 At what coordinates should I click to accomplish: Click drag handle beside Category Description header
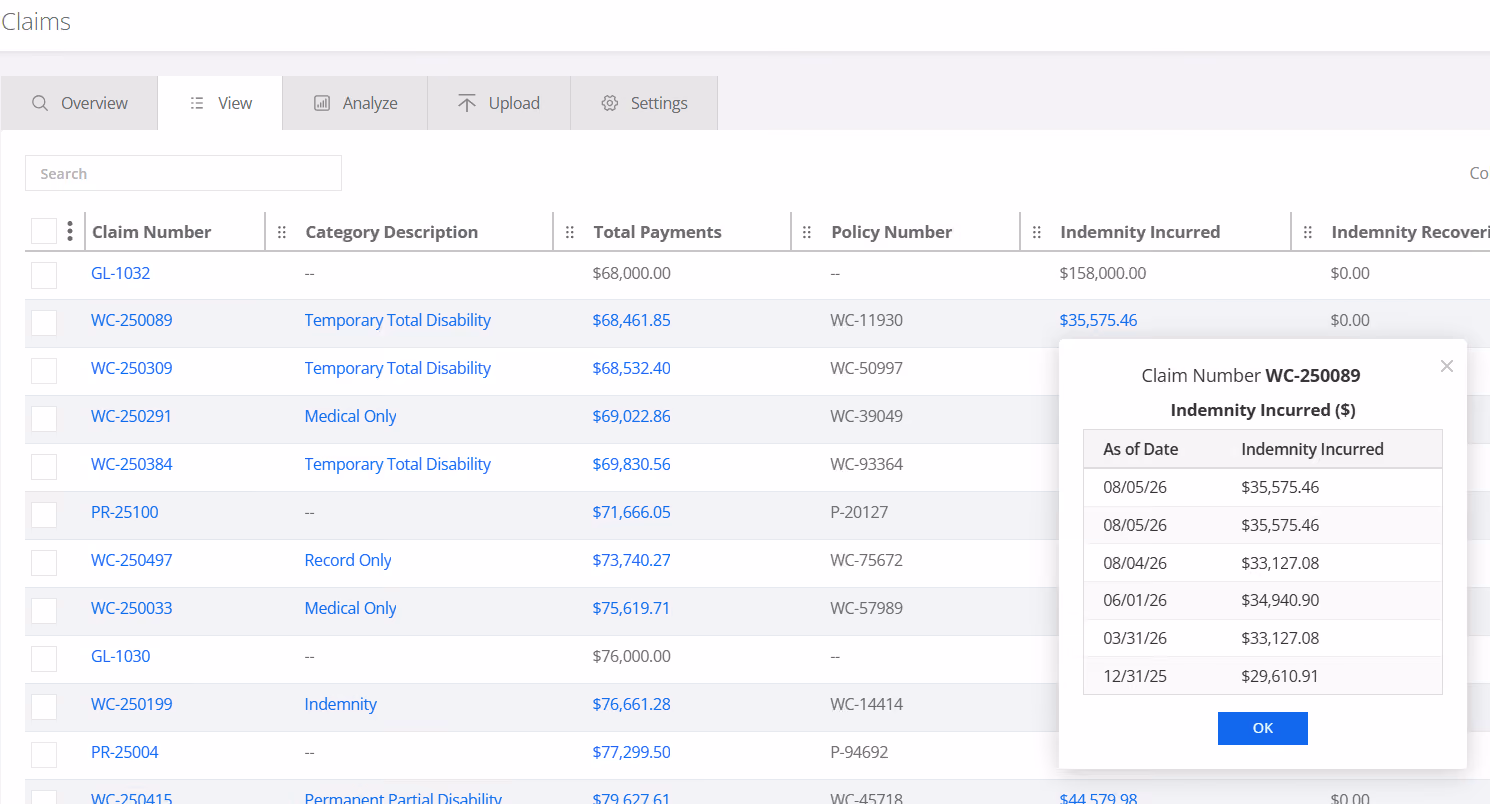[282, 232]
